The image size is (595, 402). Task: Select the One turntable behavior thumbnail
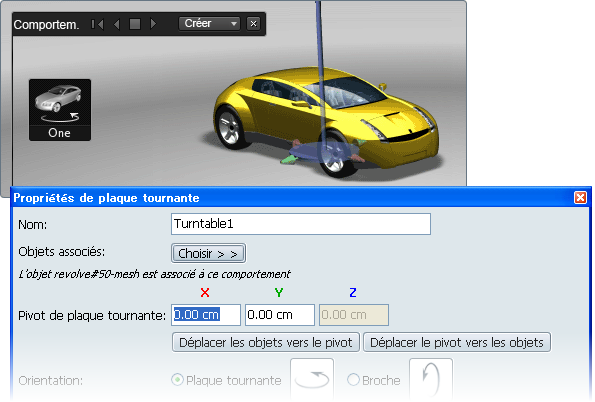(60, 110)
